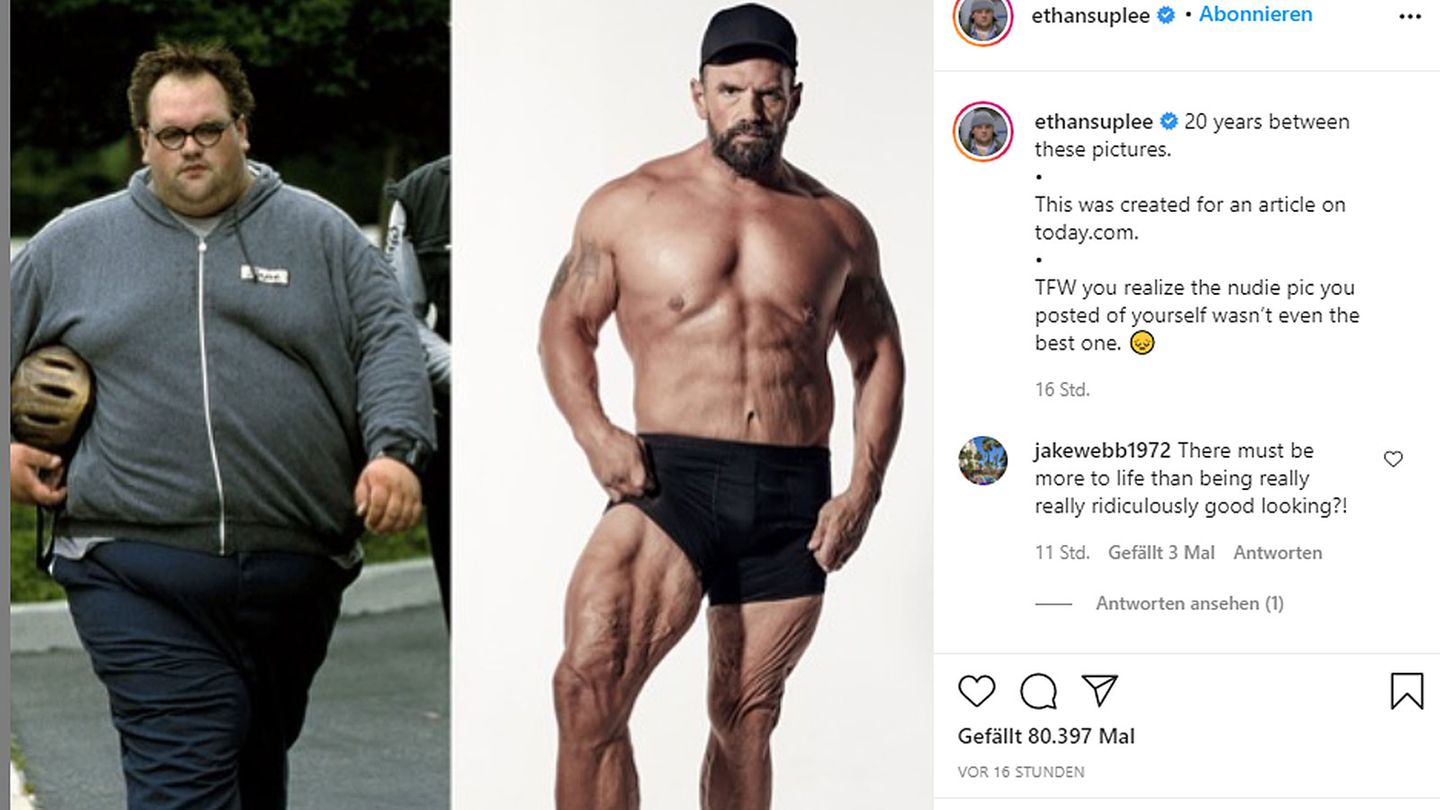Open the profile picture in the post header
The width and height of the screenshot is (1440, 810).
coord(983,18)
